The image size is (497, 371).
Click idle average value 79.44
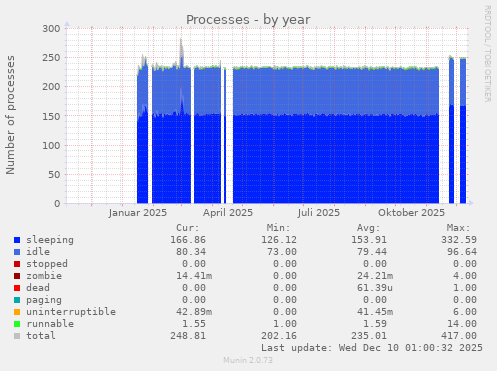372,252
